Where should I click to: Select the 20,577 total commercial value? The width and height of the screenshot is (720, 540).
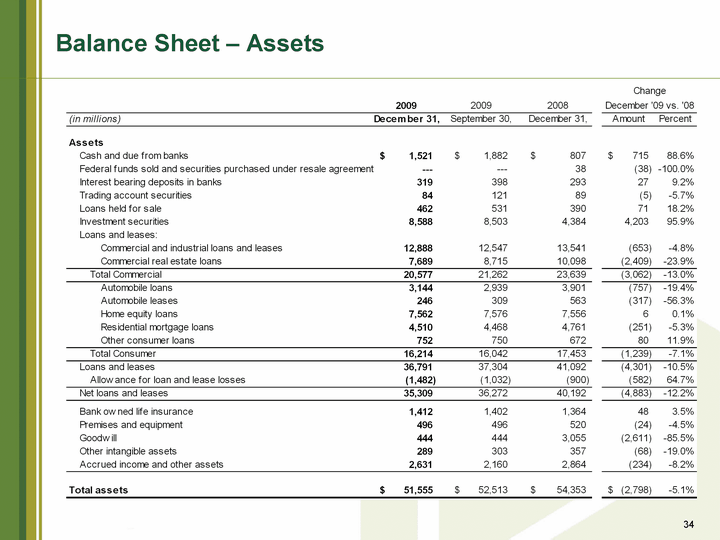[x=418, y=275]
